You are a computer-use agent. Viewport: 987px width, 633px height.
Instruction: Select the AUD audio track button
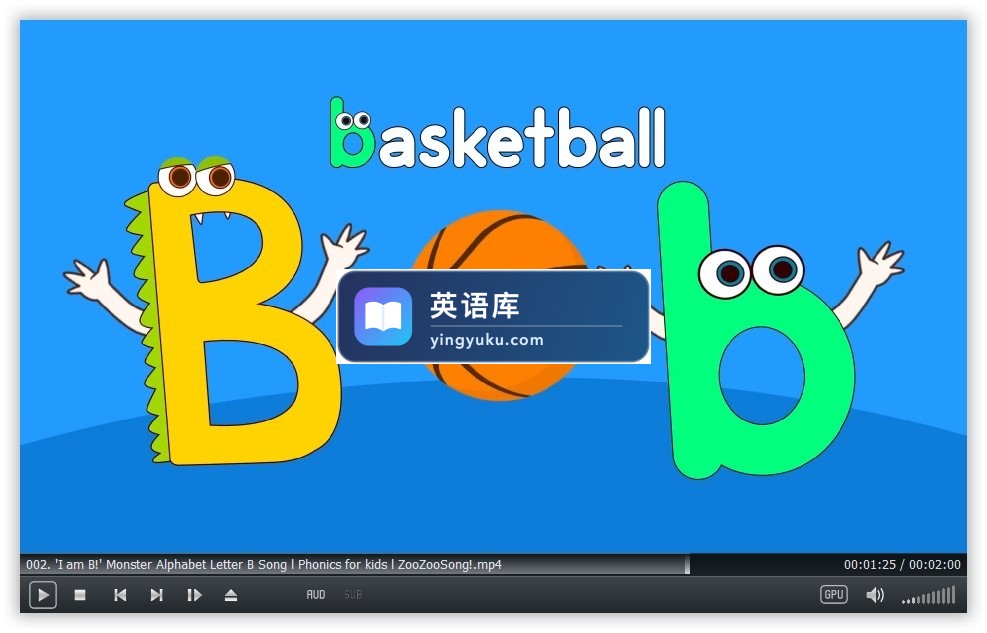[x=316, y=595]
